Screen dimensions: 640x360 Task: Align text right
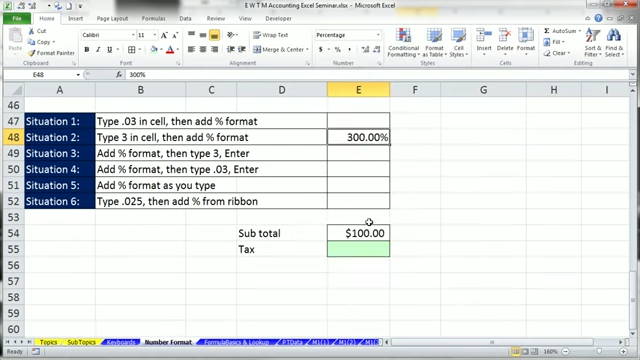pyautogui.click(x=214, y=49)
